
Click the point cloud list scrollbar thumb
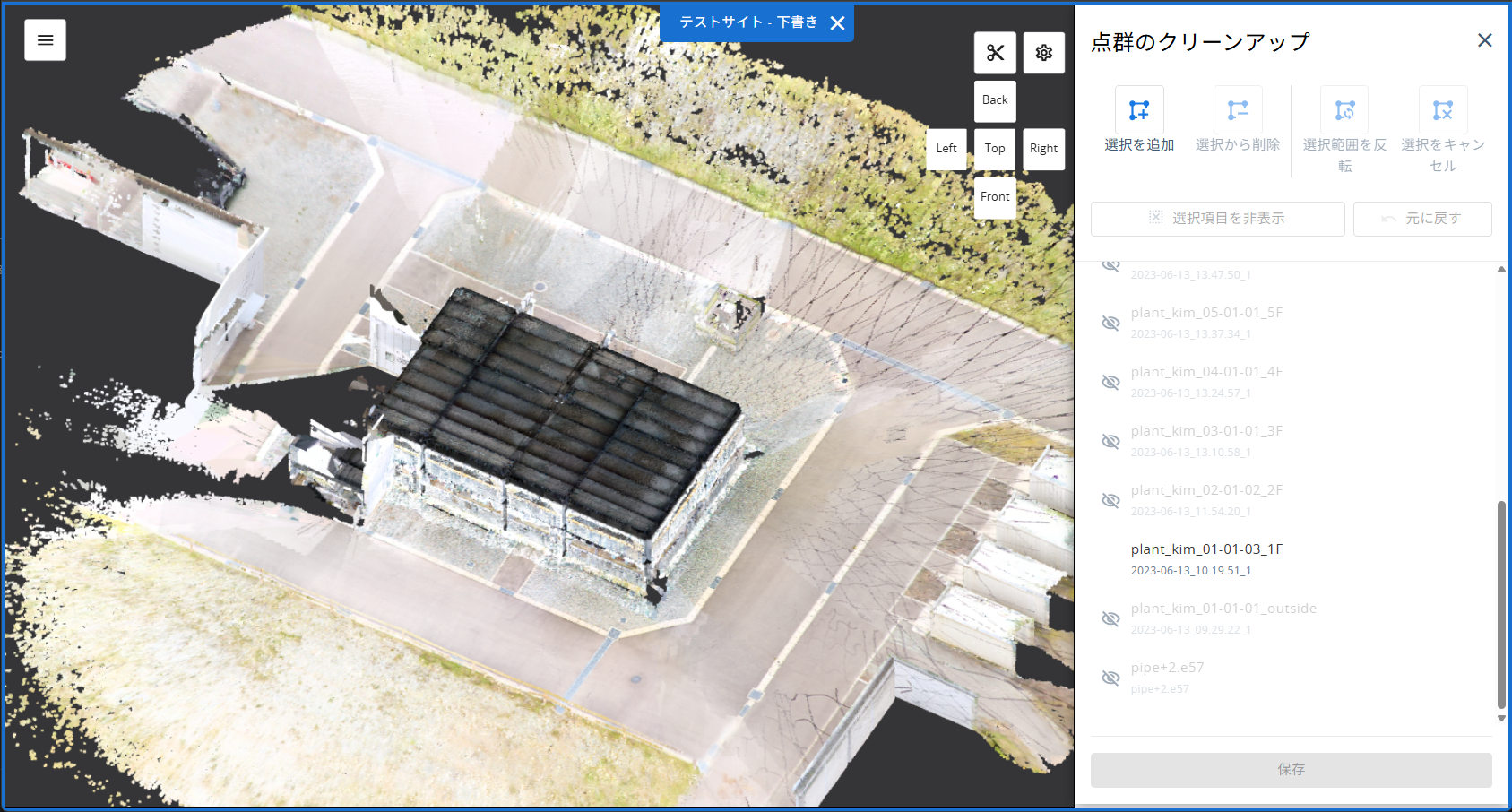1501,605
